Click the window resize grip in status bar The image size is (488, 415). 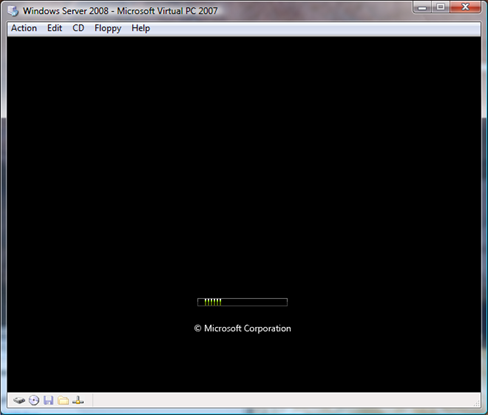pyautogui.click(x=477, y=404)
